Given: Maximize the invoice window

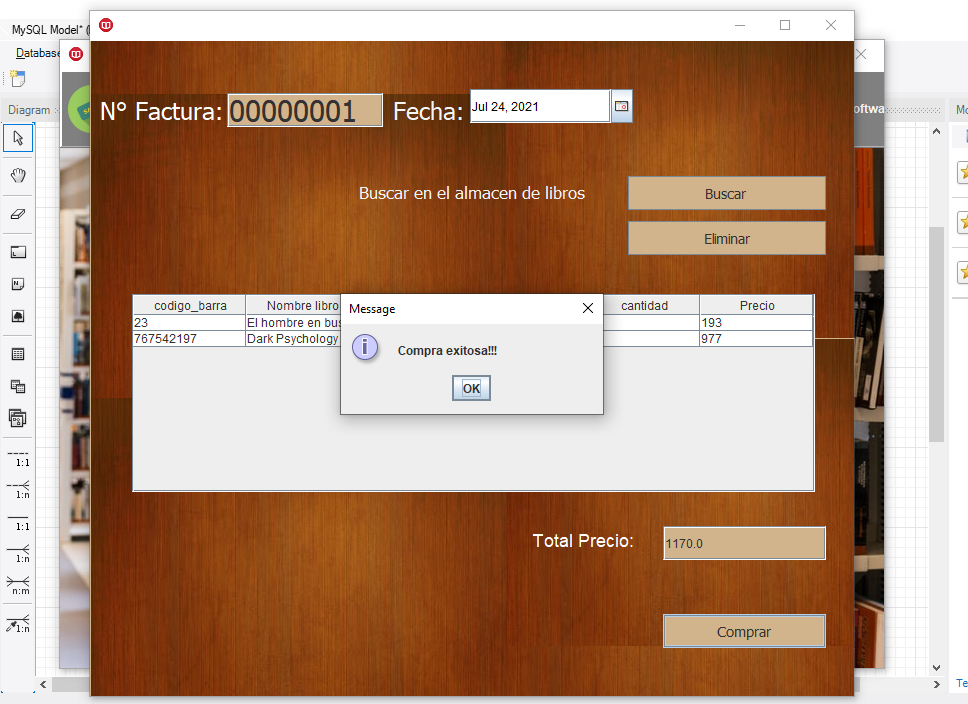Looking at the screenshot, I should click(x=785, y=25).
